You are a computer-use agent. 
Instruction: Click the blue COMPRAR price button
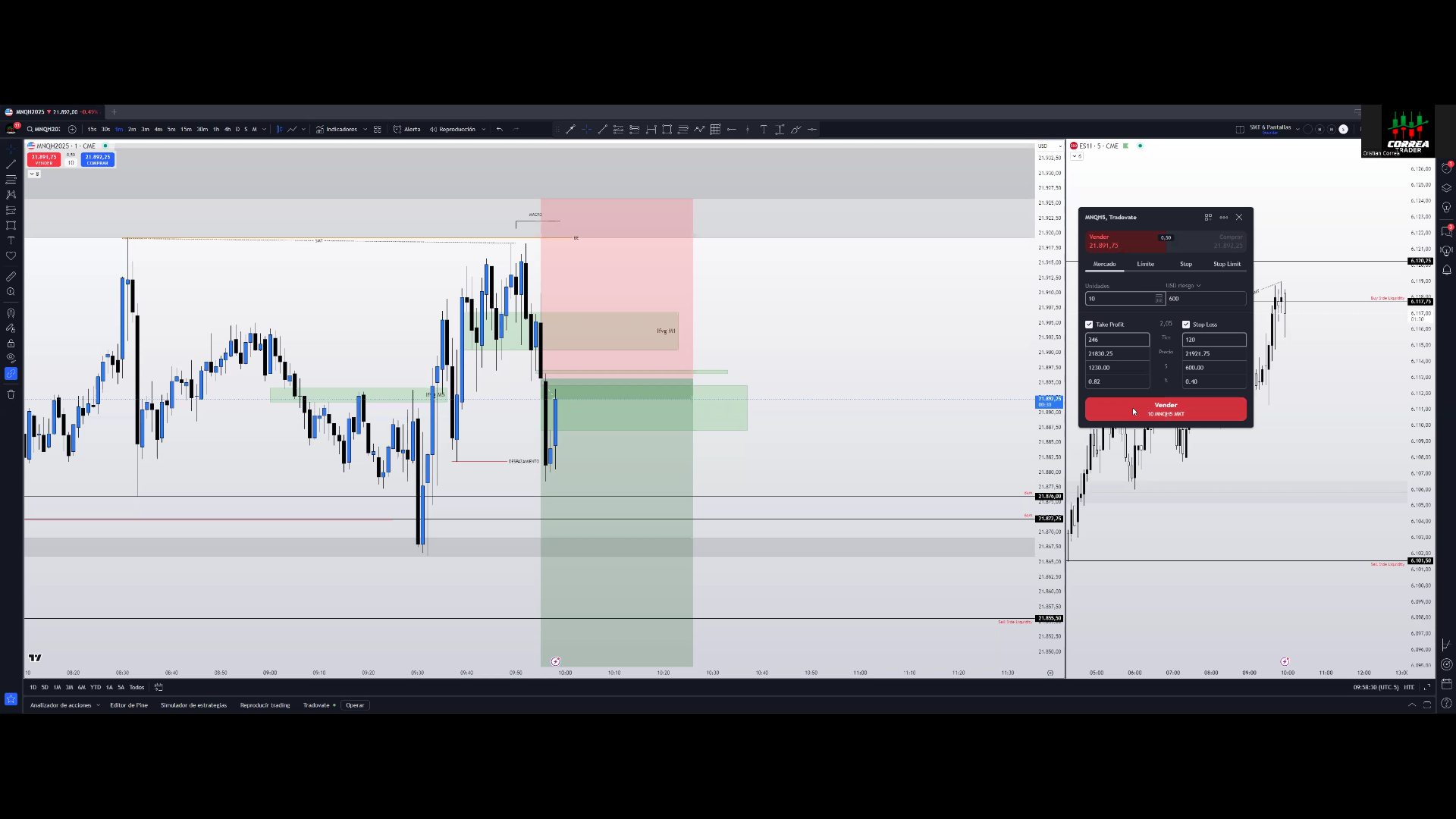98,159
